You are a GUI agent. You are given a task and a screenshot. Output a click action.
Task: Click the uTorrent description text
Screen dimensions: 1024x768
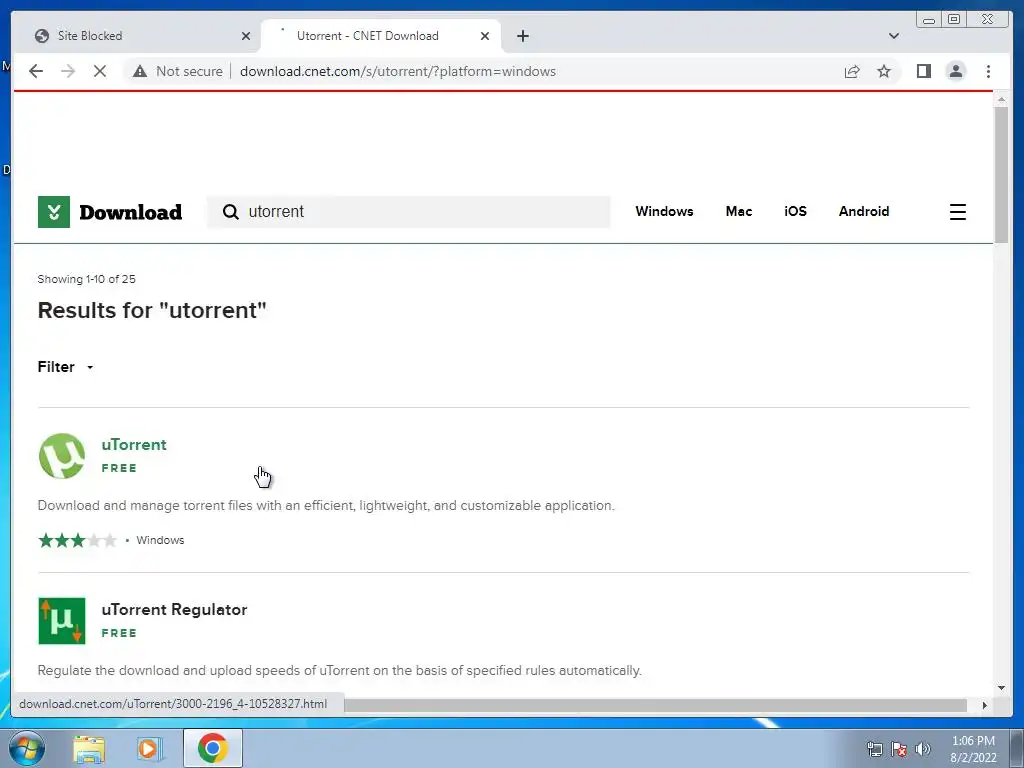point(326,505)
